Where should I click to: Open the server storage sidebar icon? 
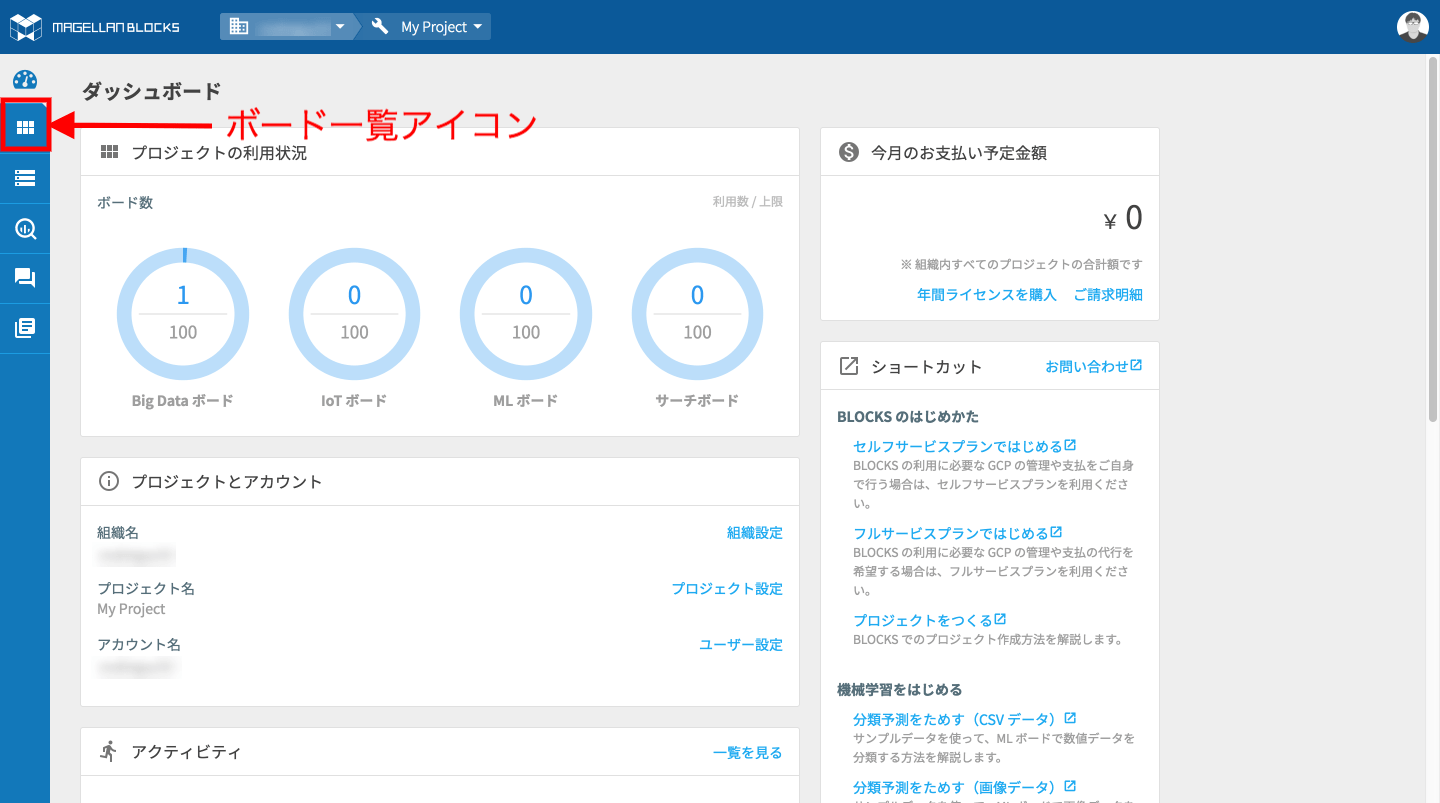(25, 178)
